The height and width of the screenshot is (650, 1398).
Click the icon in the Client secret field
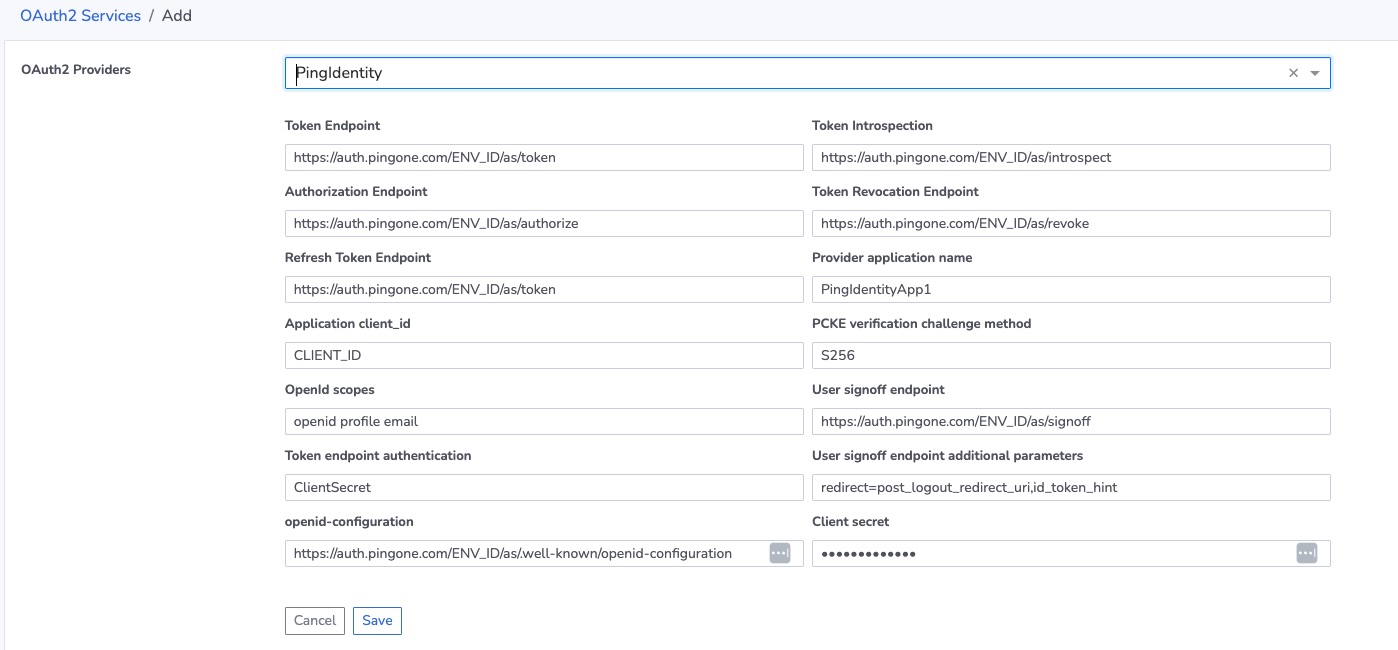1306,553
